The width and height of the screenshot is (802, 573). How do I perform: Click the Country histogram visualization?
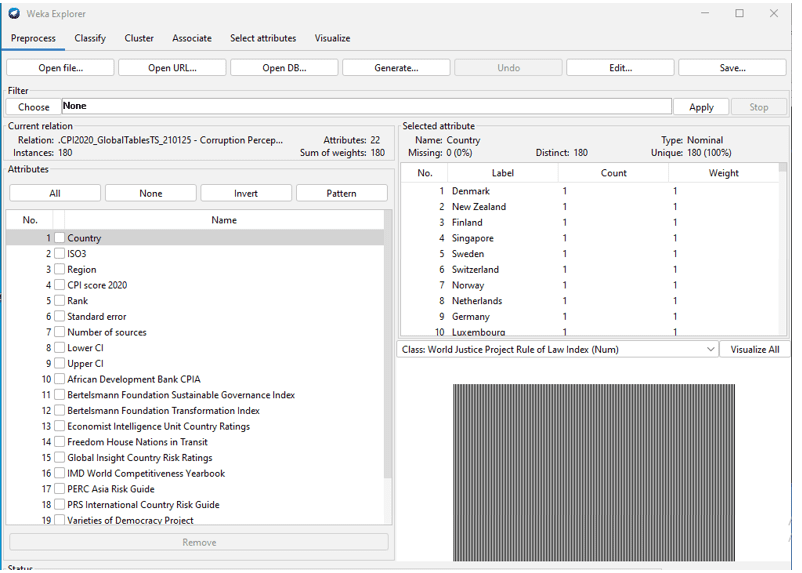tap(594, 472)
